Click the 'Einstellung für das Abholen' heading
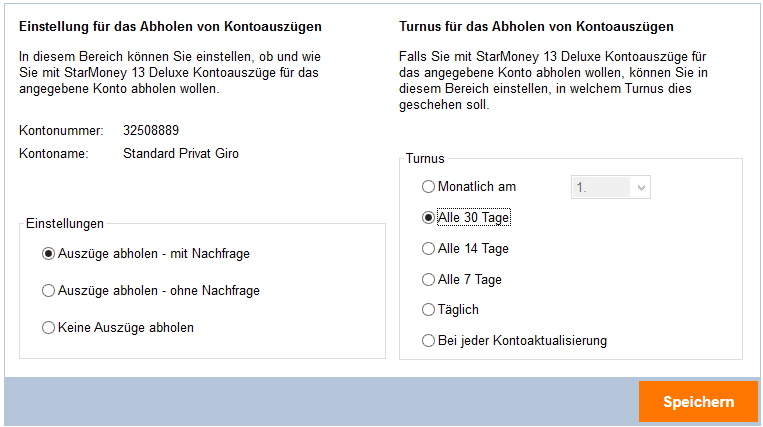This screenshot has height=427, width=763. [171, 26]
